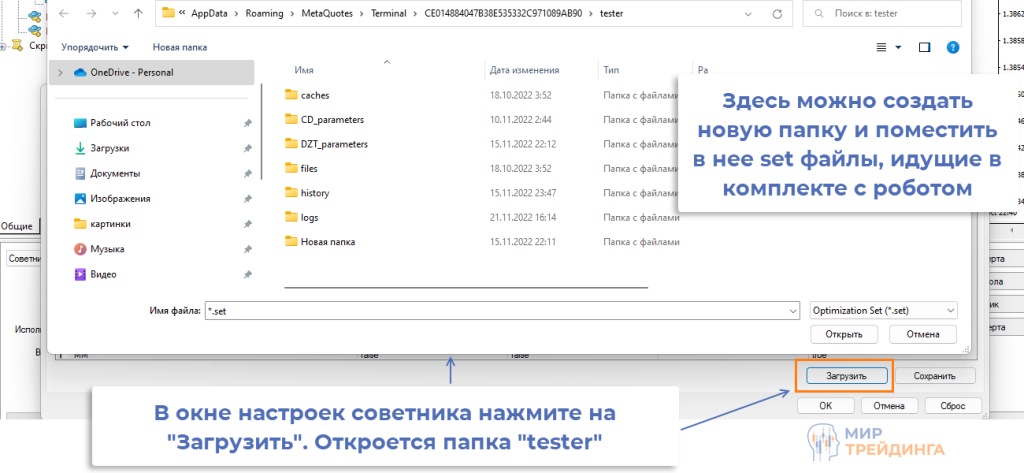Click 'OK' in advisor settings window

pos(825,406)
